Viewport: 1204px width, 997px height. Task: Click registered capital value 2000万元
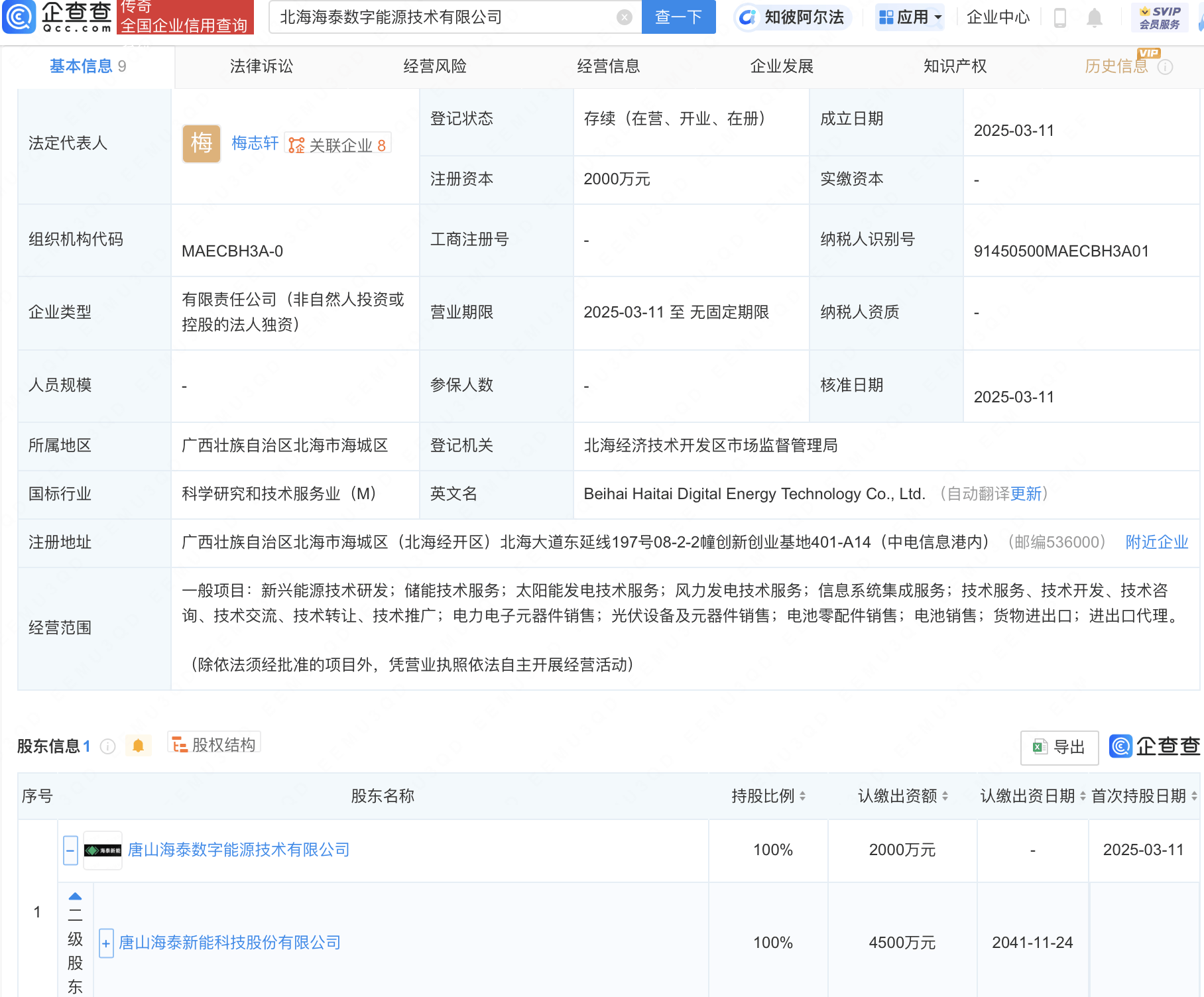click(x=617, y=179)
